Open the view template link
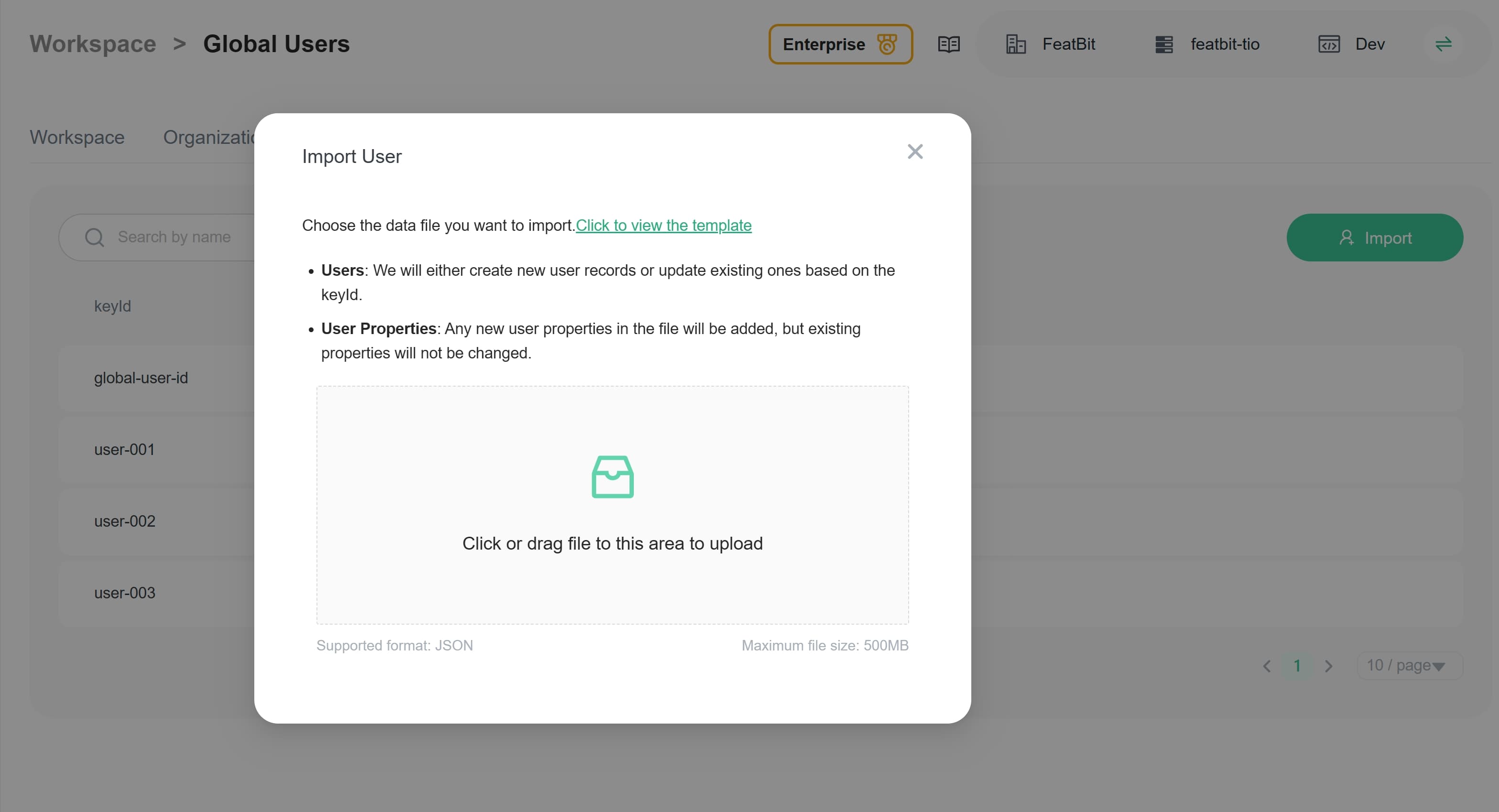1499x812 pixels. coord(663,225)
